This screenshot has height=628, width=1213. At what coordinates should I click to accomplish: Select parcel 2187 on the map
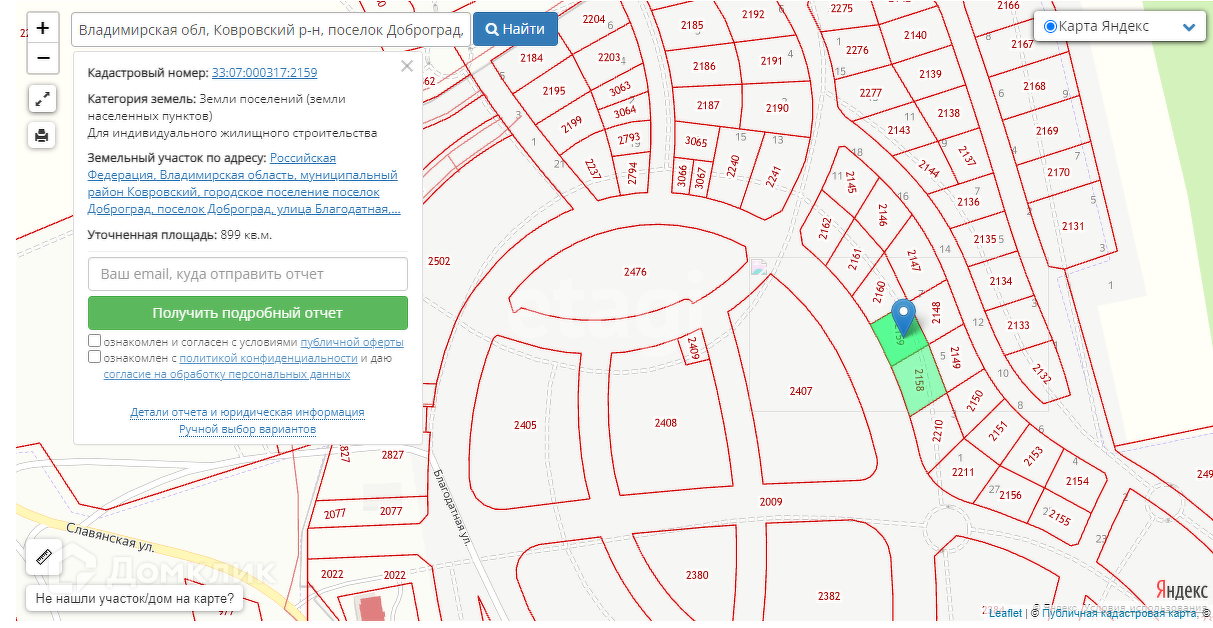point(708,105)
